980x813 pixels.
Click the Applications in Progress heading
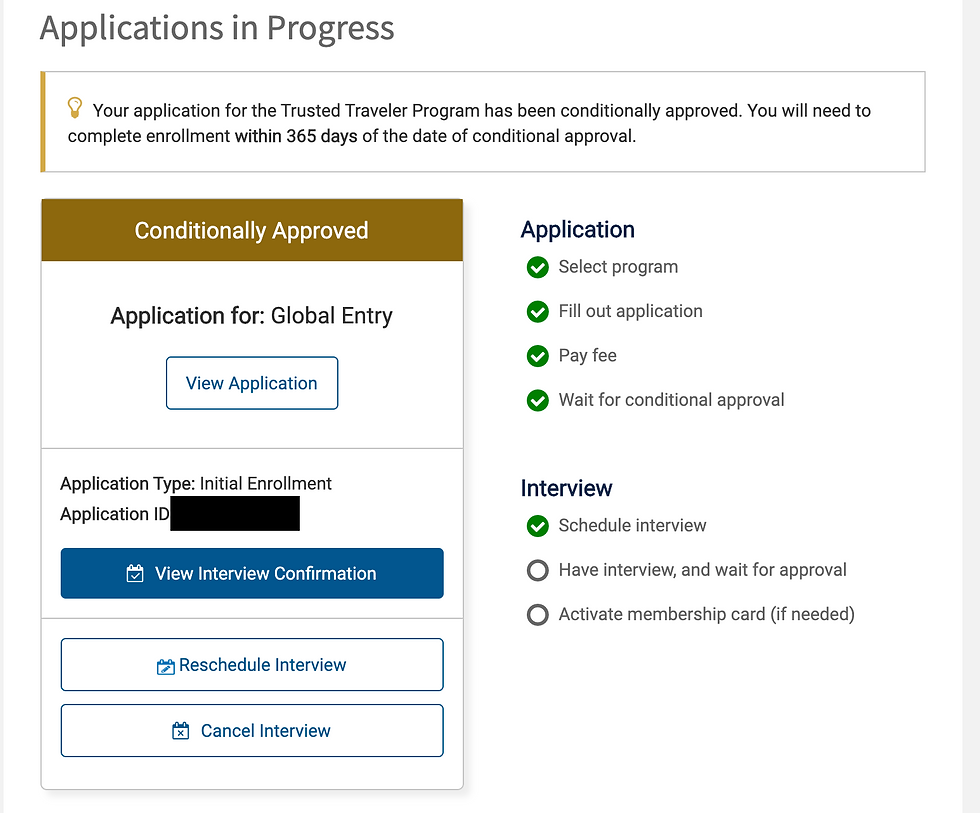(217, 28)
